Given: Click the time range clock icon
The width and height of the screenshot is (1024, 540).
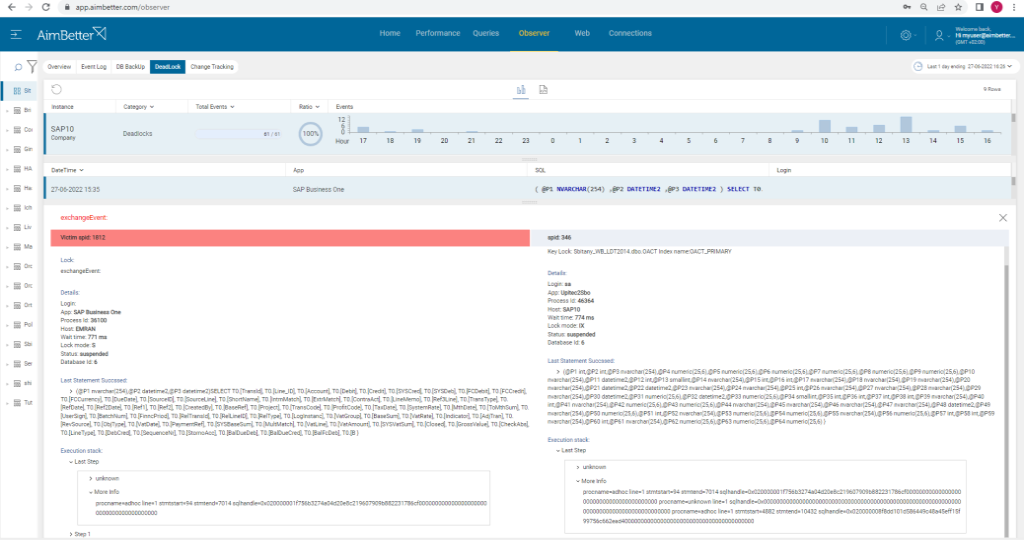Looking at the screenshot, I should coord(918,66).
